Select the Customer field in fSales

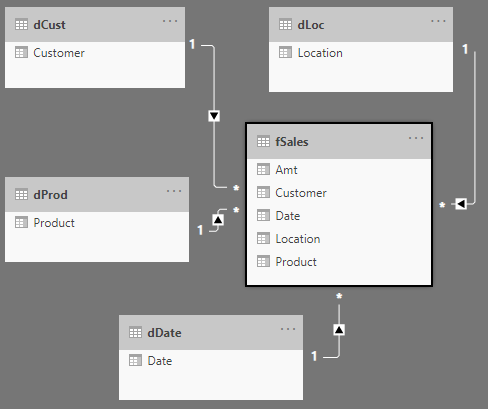pos(339,193)
